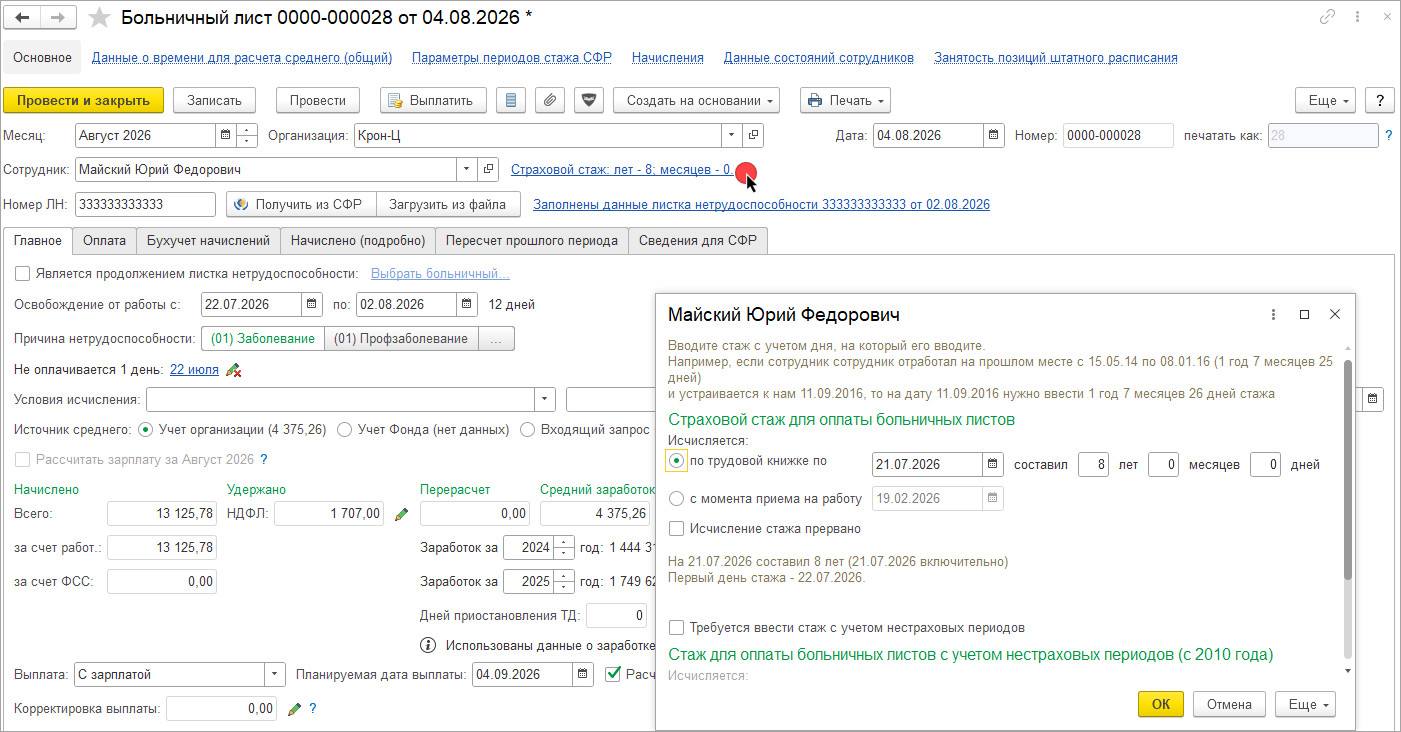Switch to the Бухучет начислений tab

[x=208, y=240]
